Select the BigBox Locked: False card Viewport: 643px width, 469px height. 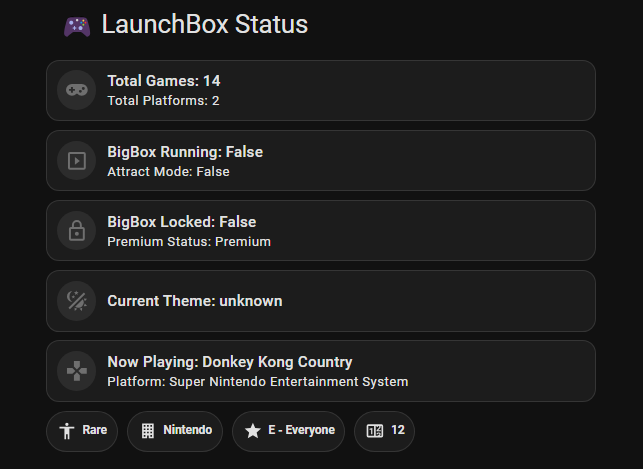321,230
